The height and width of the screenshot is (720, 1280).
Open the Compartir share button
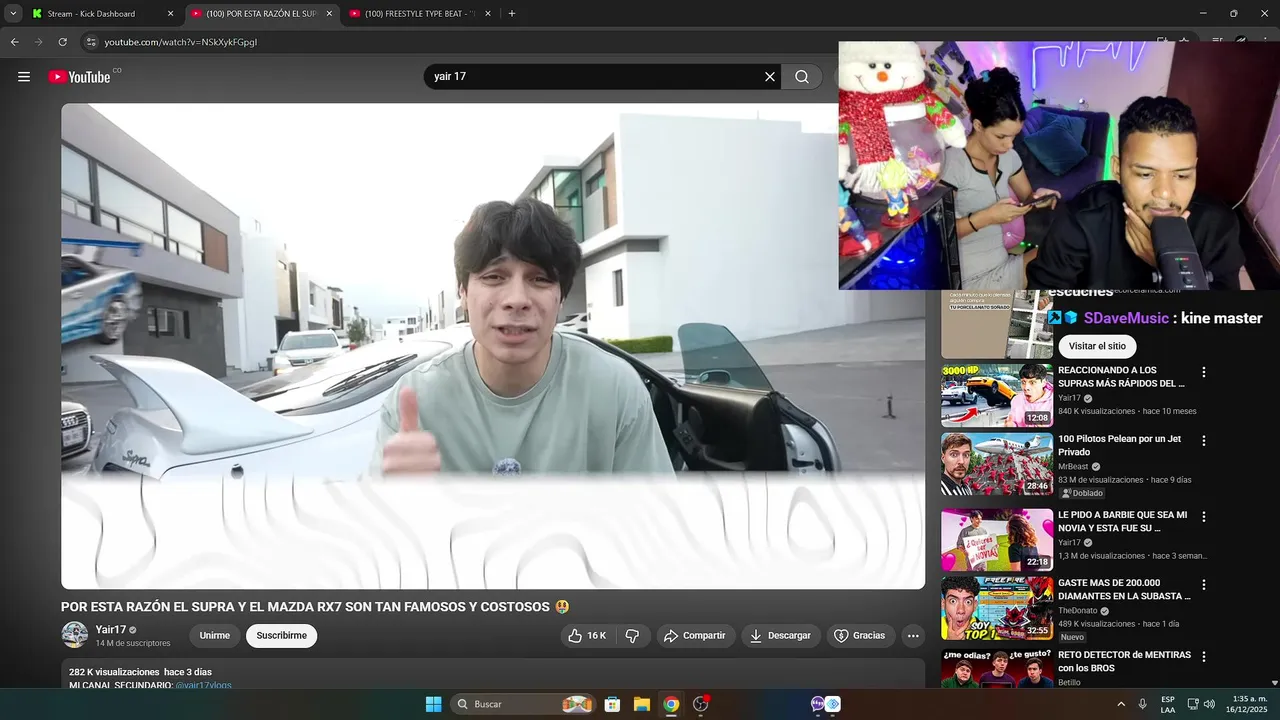[x=696, y=636]
